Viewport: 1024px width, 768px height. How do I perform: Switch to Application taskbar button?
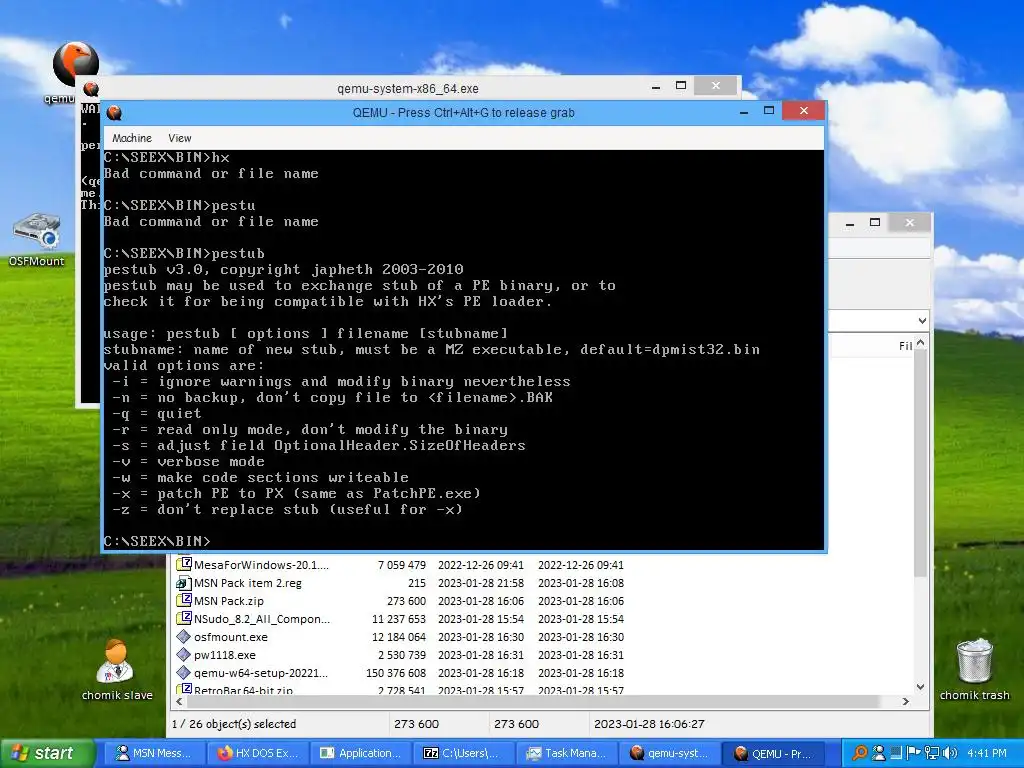coord(361,753)
